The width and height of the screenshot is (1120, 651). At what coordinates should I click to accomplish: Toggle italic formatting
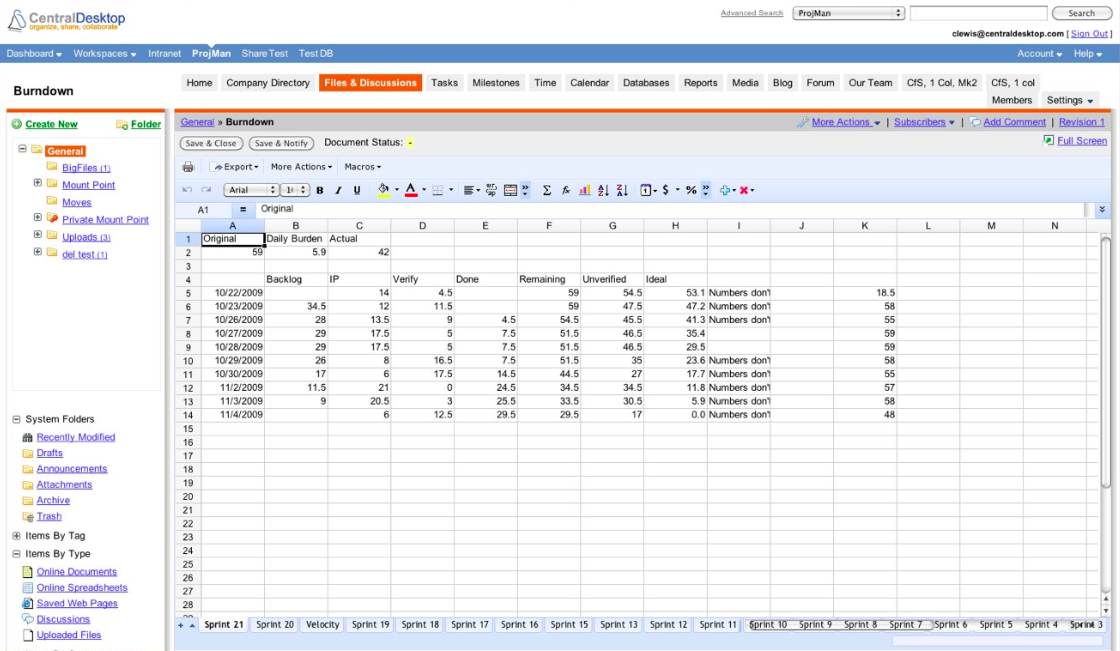338,192
